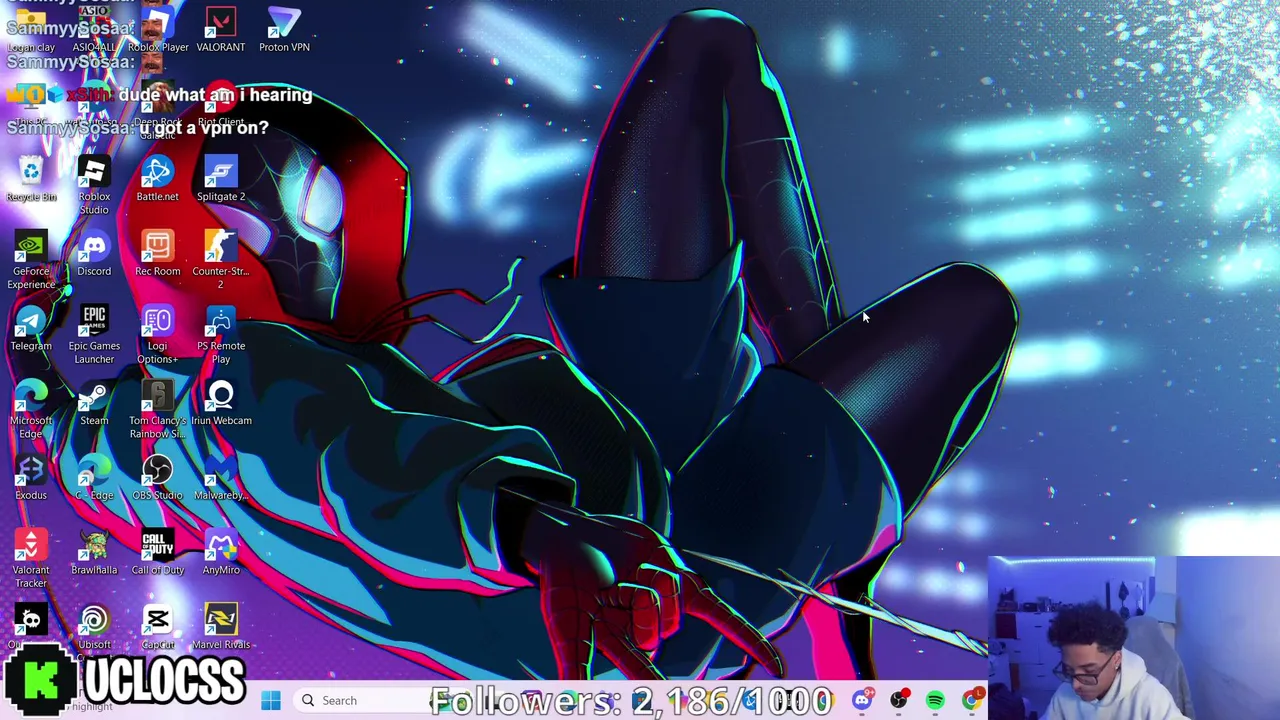Viewport: 1280px width, 720px height.
Task: Launch the Battle.net desktop shortcut
Action: 157,179
